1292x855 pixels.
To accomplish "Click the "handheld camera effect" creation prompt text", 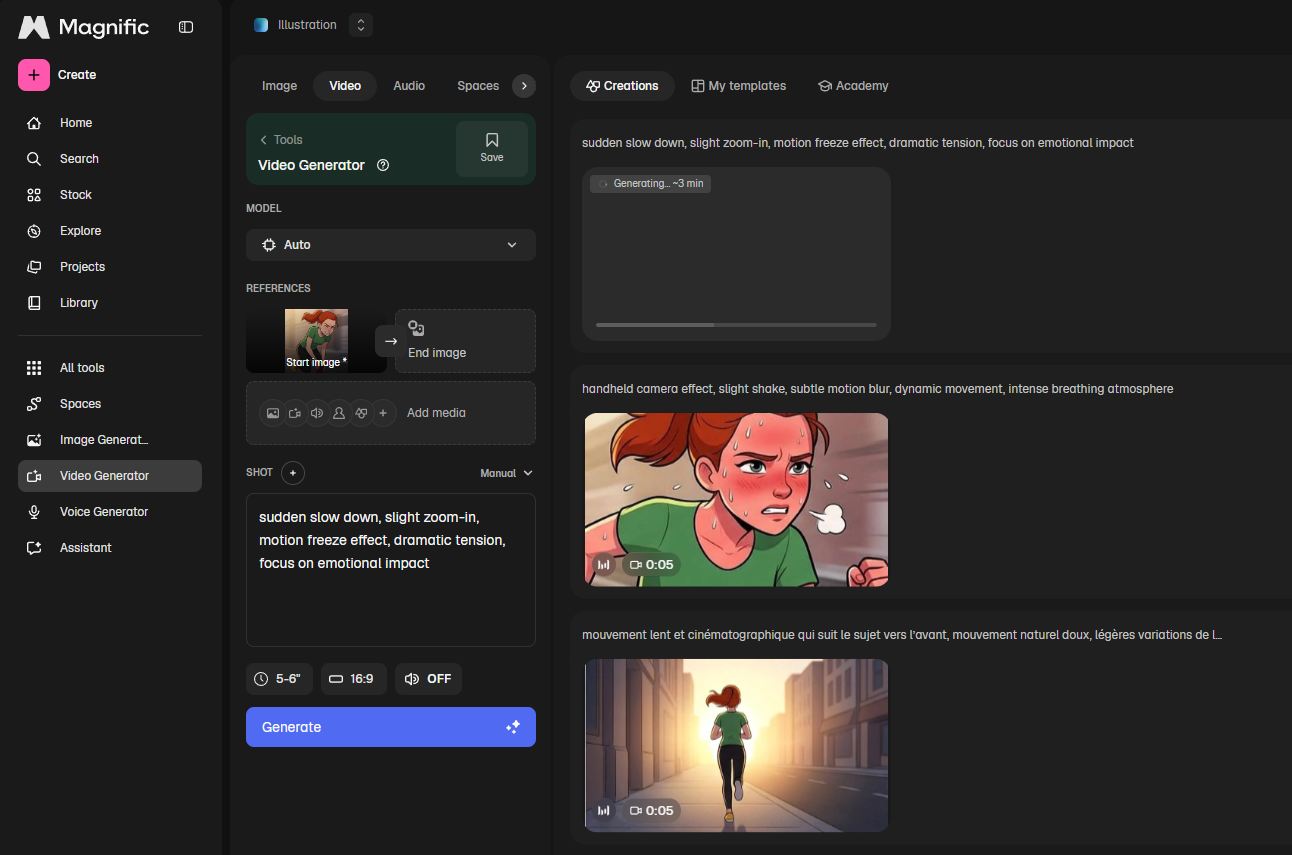I will (878, 389).
